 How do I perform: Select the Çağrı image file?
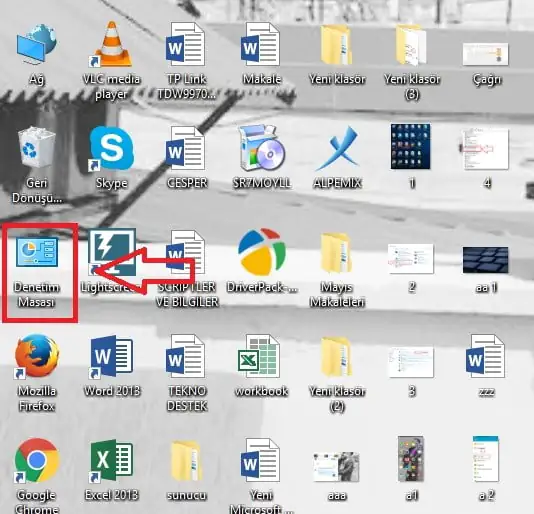pyautogui.click(x=486, y=54)
